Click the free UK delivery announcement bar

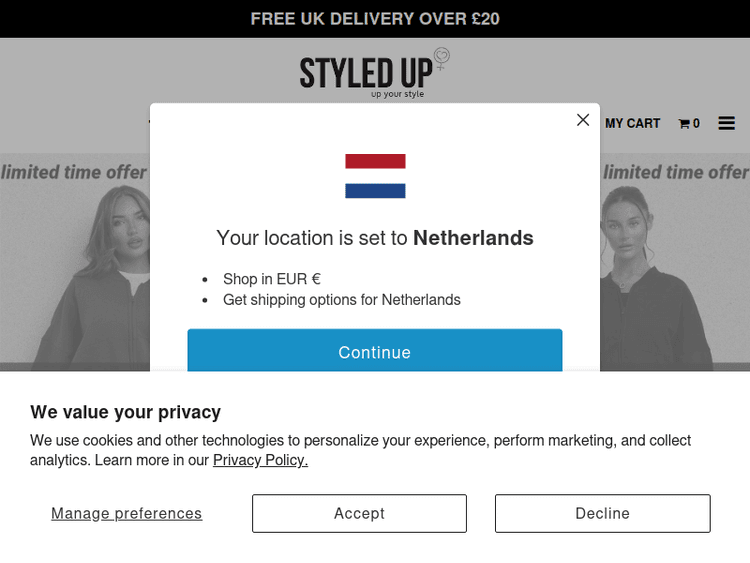[x=375, y=19]
